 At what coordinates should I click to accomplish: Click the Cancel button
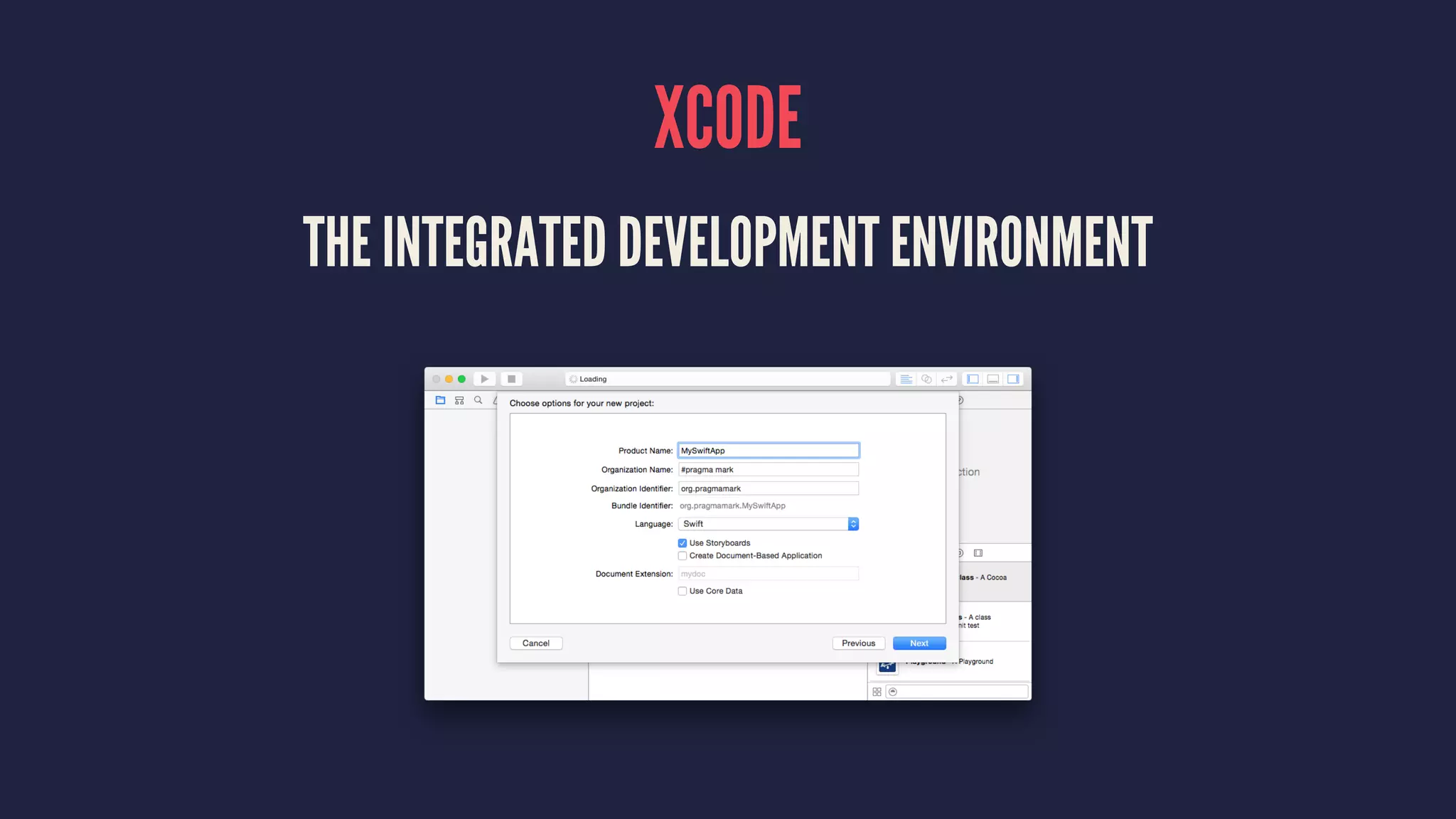[536, 643]
